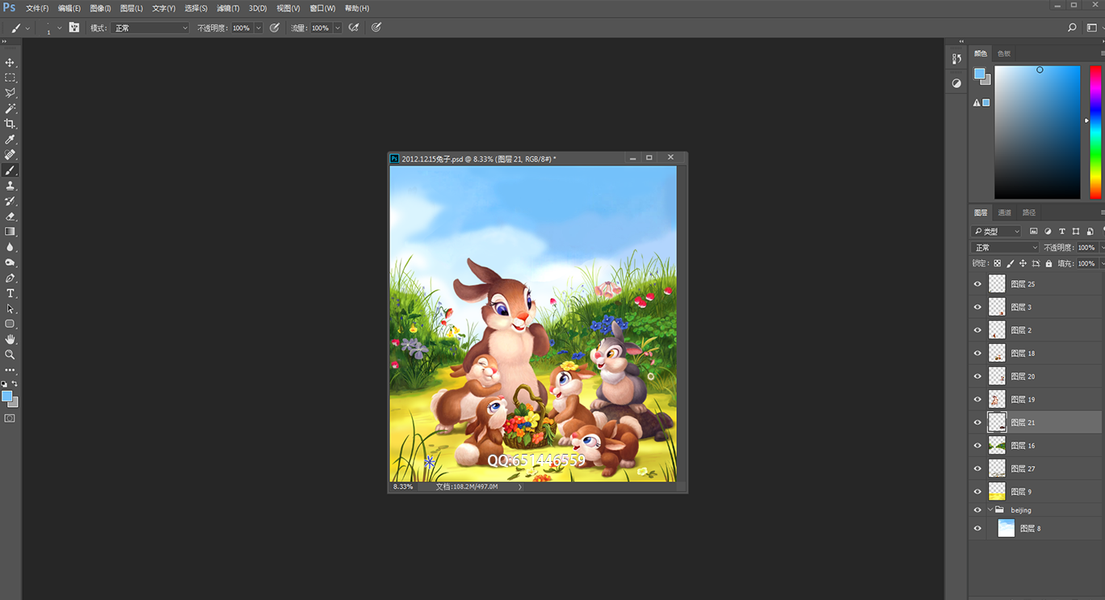Click the layer opacity 100% field
Screen dimensions: 1105x600
click(x=1086, y=247)
